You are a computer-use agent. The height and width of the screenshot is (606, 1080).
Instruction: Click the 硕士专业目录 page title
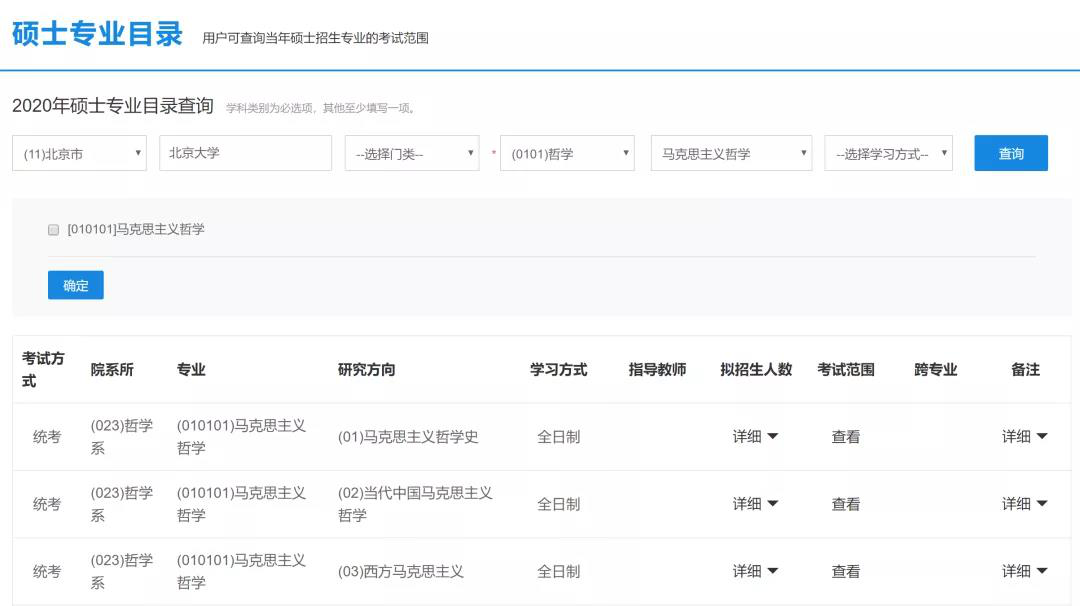[x=97, y=33]
